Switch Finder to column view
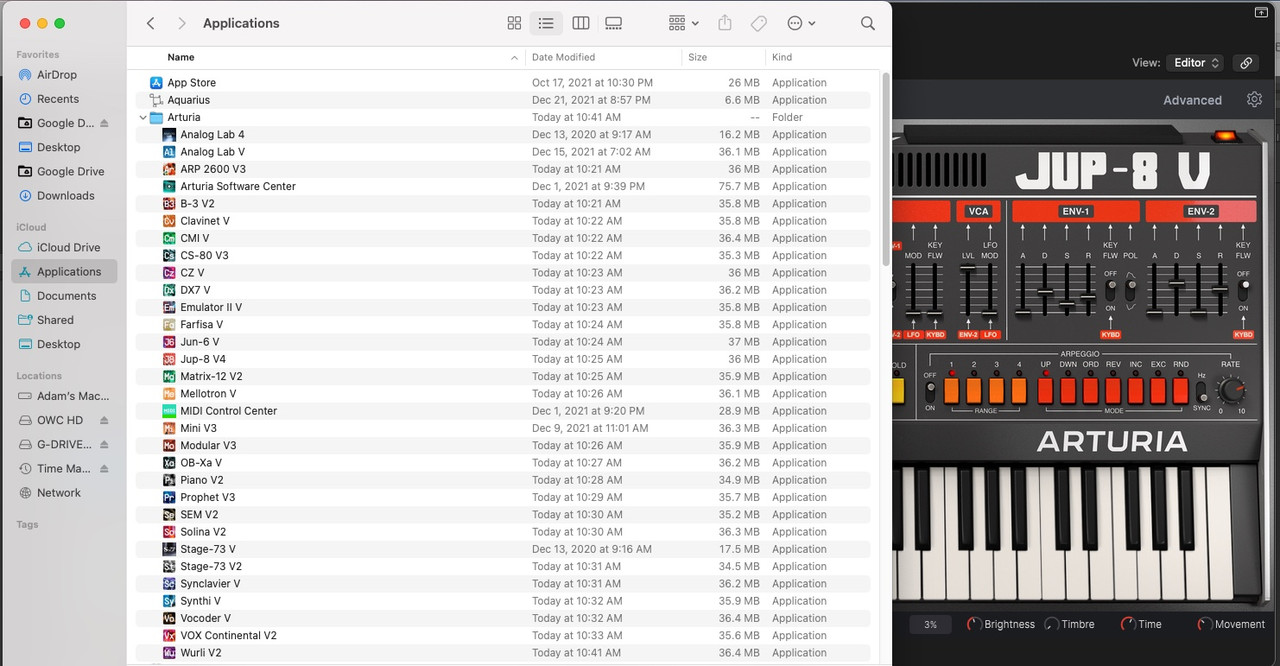The width and height of the screenshot is (1280, 666). tap(580, 23)
